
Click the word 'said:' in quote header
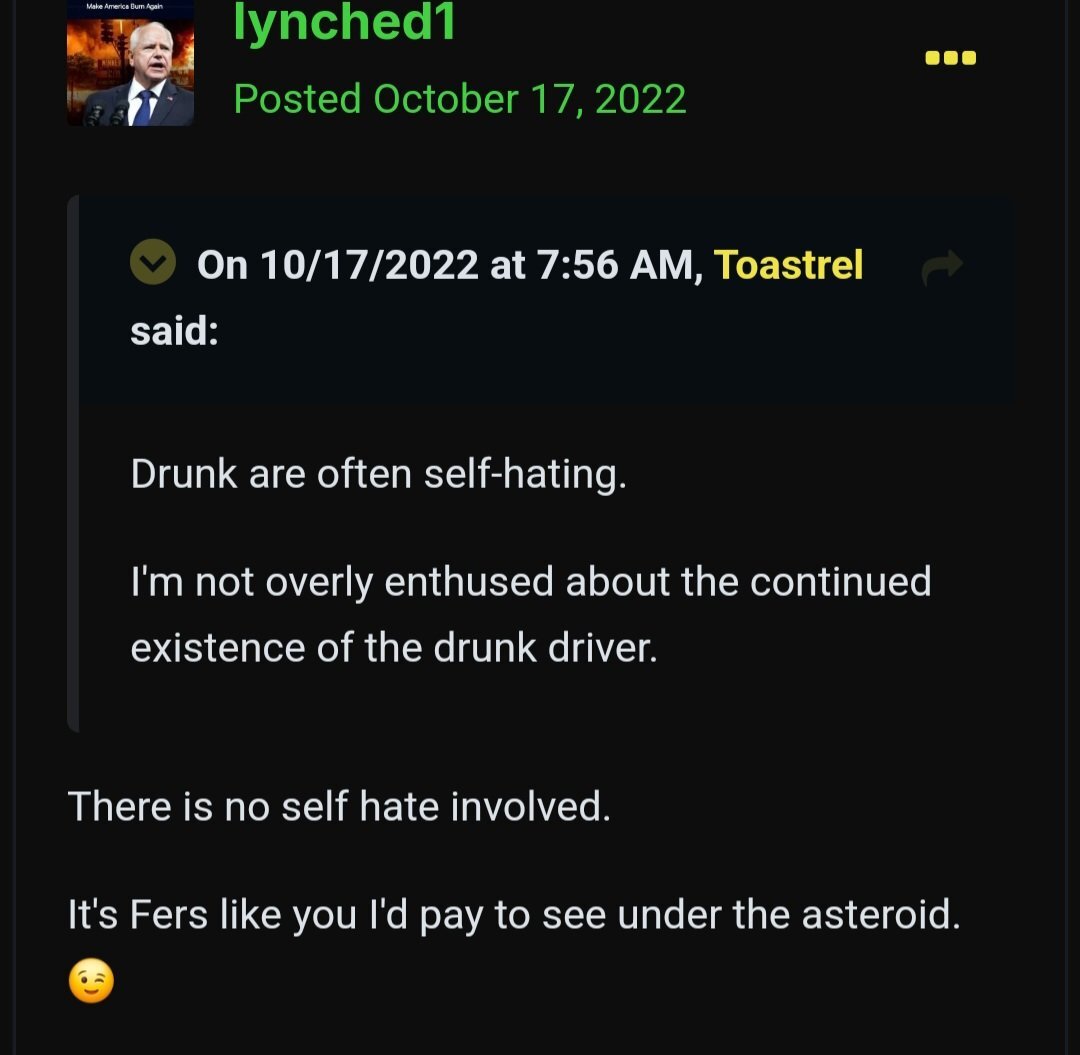tap(174, 331)
